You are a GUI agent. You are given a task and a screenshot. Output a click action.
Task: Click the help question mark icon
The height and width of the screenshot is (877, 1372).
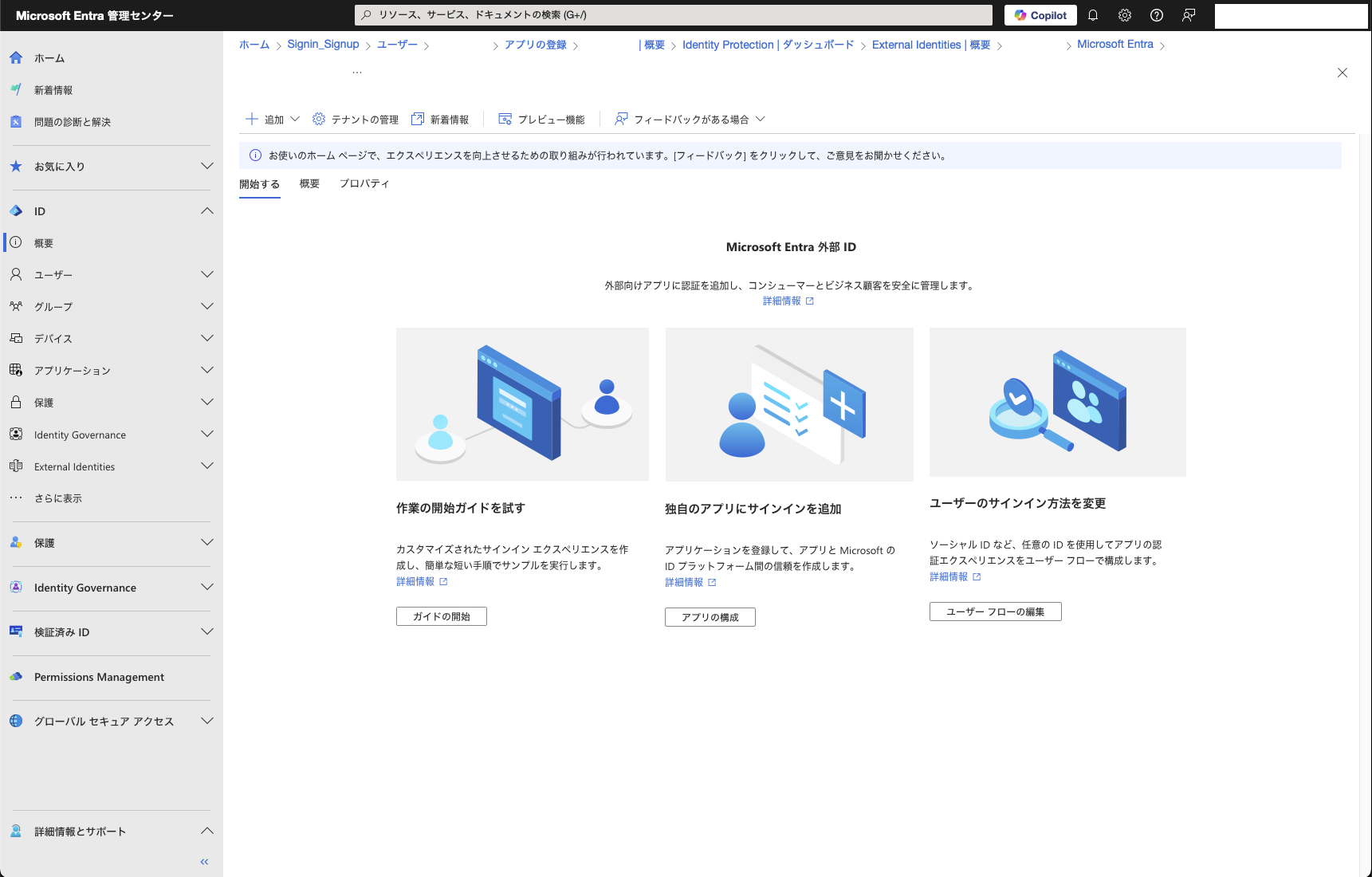tap(1157, 15)
